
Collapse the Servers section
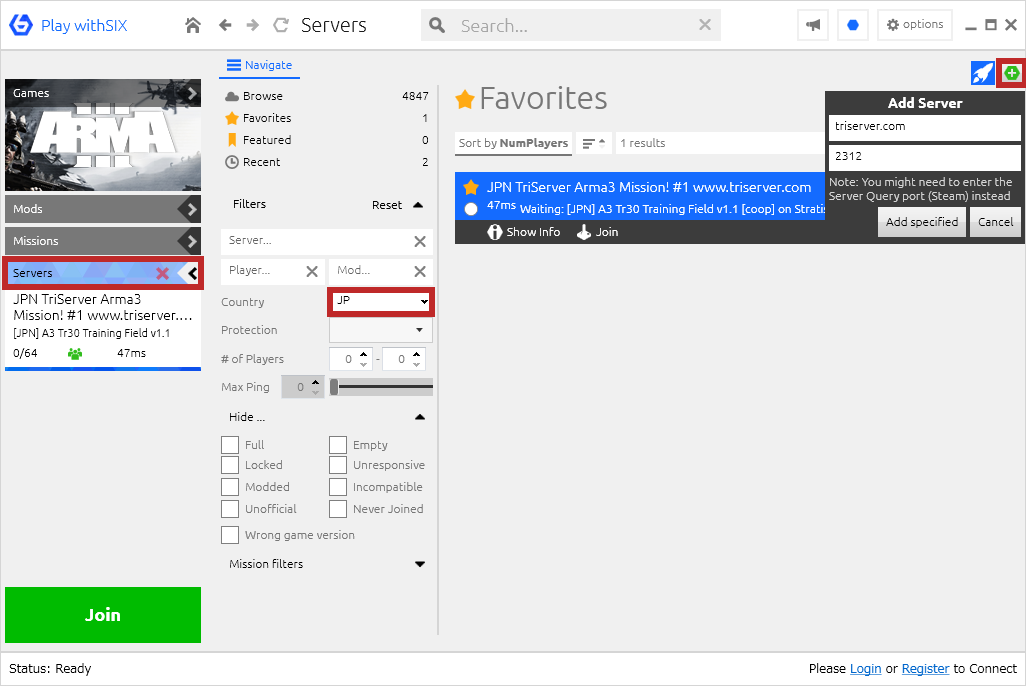tap(192, 274)
